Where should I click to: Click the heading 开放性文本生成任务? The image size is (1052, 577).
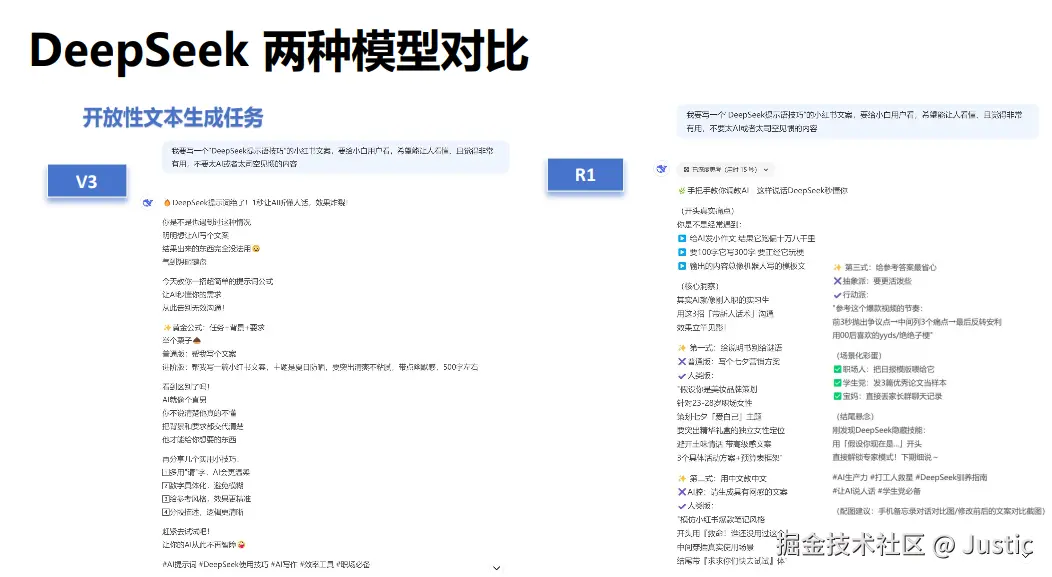click(173, 118)
